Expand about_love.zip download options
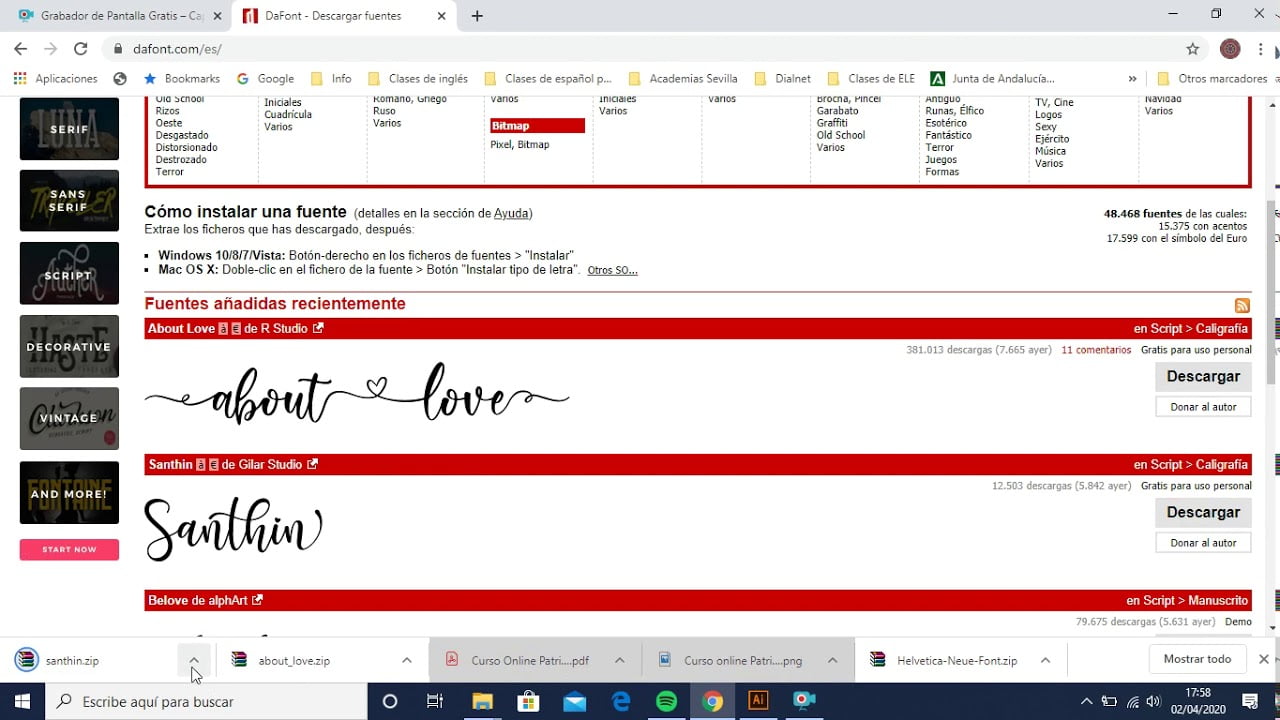The height and width of the screenshot is (720, 1280). click(x=406, y=660)
